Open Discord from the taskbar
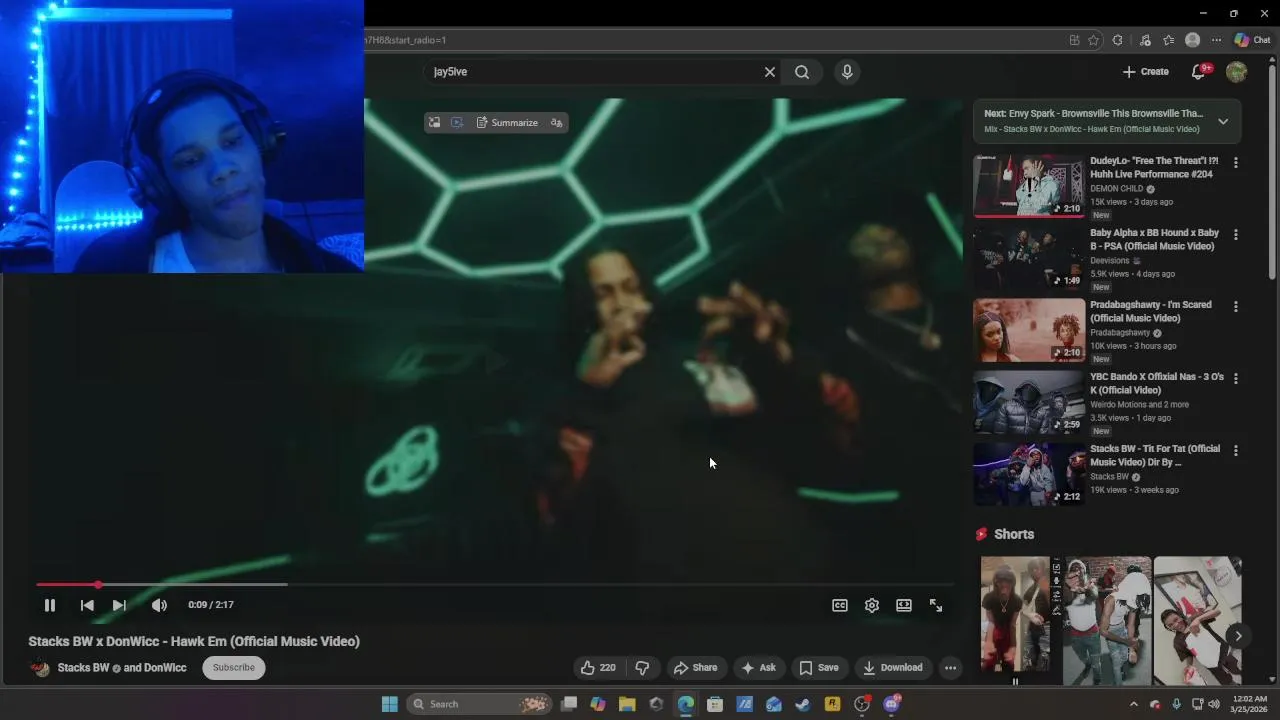This screenshot has height=720, width=1280. click(891, 704)
